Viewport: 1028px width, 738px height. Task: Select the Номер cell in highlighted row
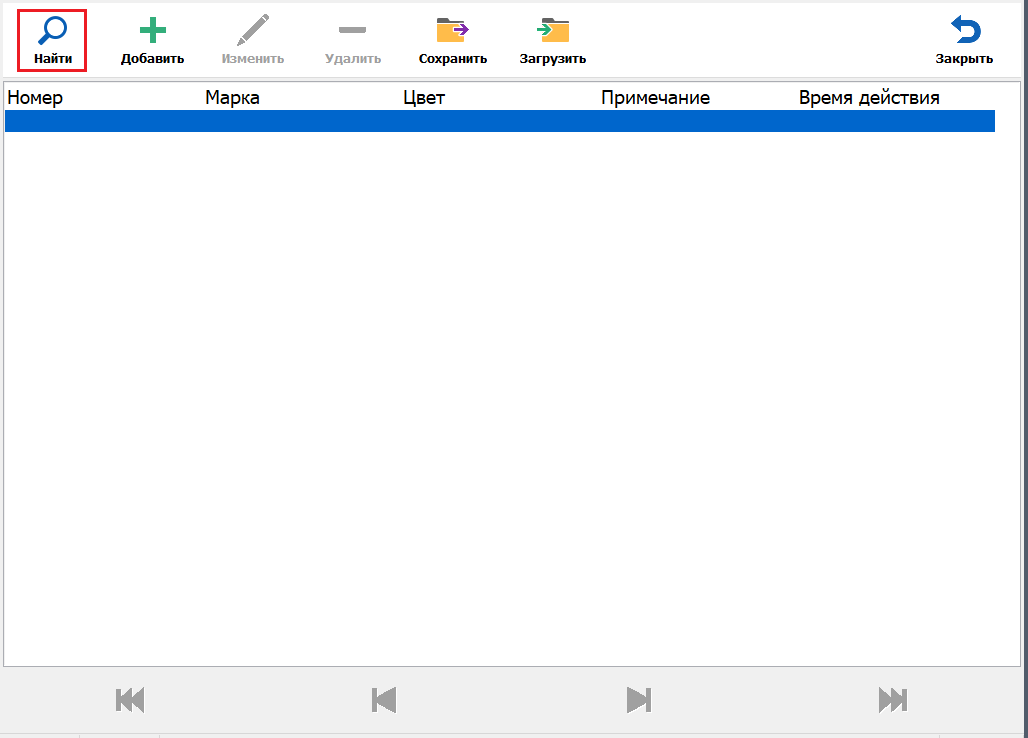[100, 121]
